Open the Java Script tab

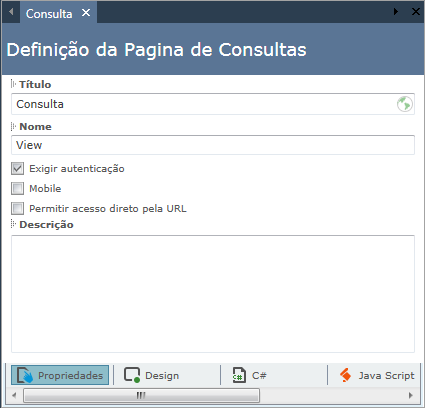376,375
